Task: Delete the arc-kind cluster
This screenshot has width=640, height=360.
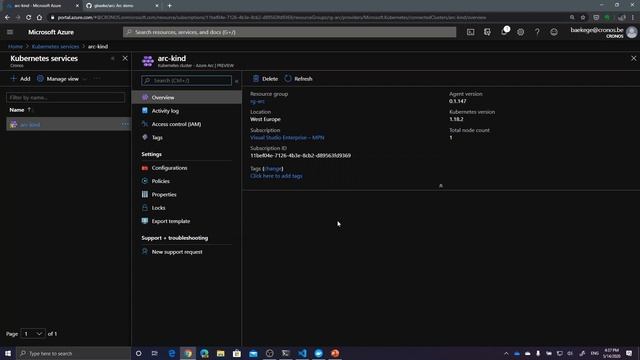Action: [265, 79]
